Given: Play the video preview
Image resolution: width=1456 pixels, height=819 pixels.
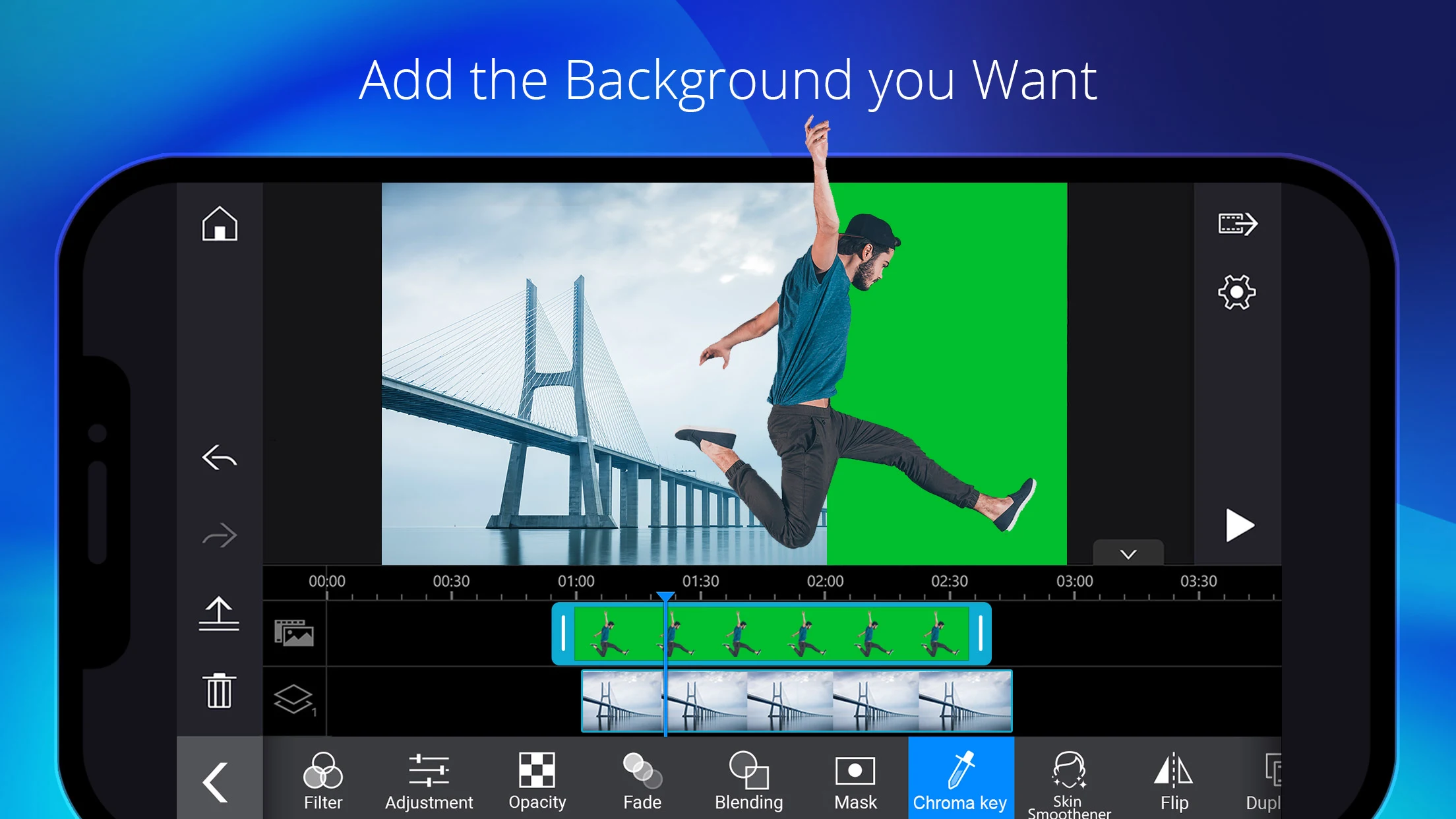Looking at the screenshot, I should click(x=1240, y=526).
